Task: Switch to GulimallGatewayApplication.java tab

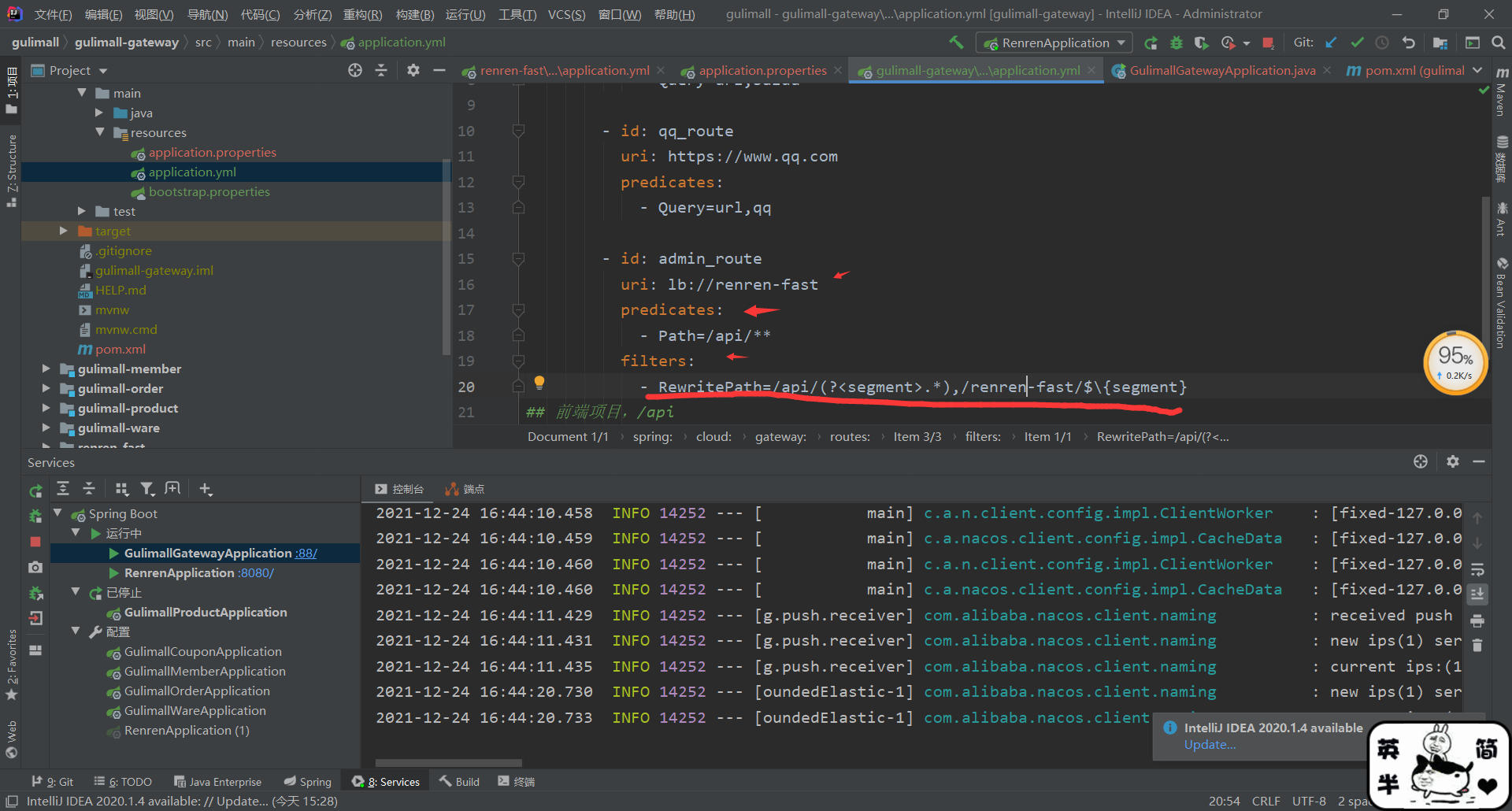Action: [x=1221, y=70]
